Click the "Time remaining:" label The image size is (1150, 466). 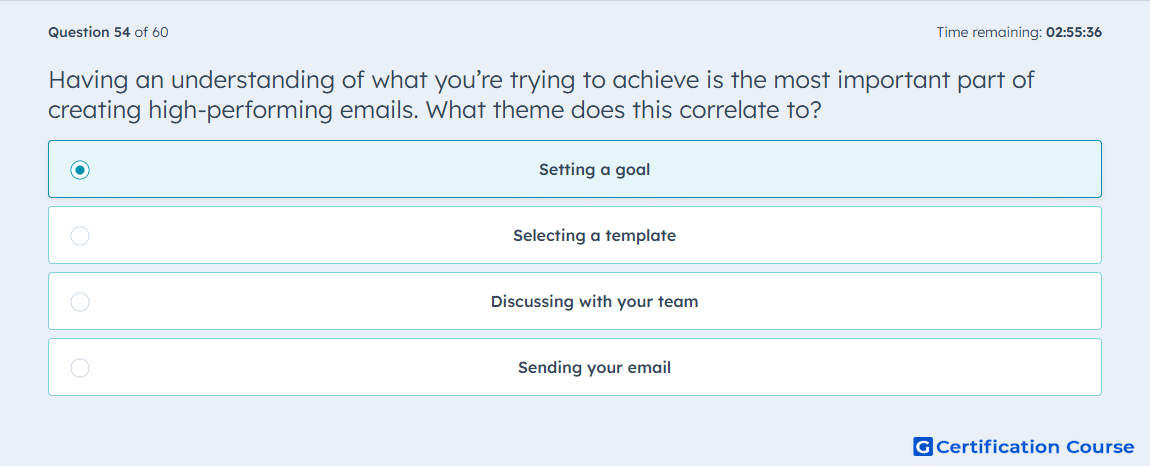click(989, 32)
